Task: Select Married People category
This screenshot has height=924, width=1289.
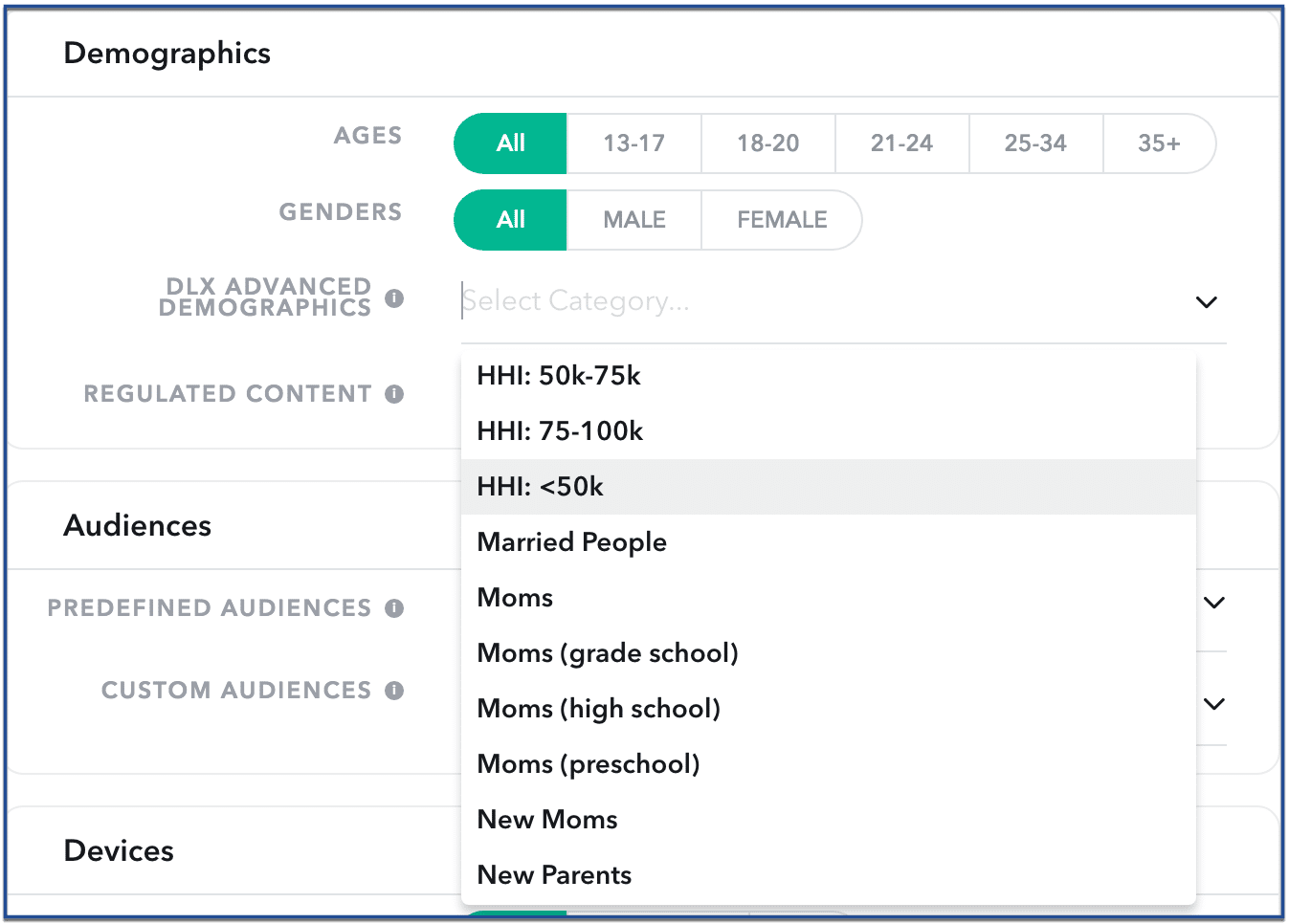Action: tap(829, 542)
